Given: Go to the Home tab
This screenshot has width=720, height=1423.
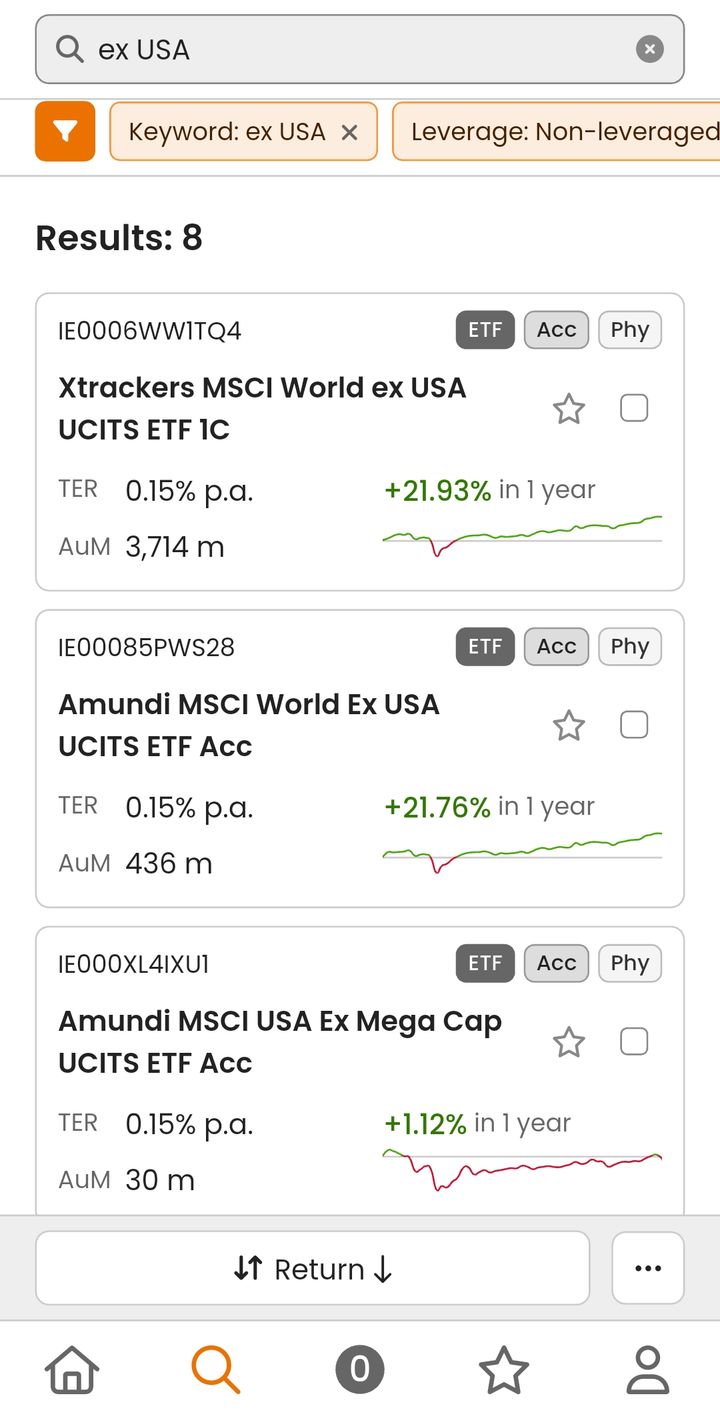Looking at the screenshot, I should pyautogui.click(x=72, y=1370).
